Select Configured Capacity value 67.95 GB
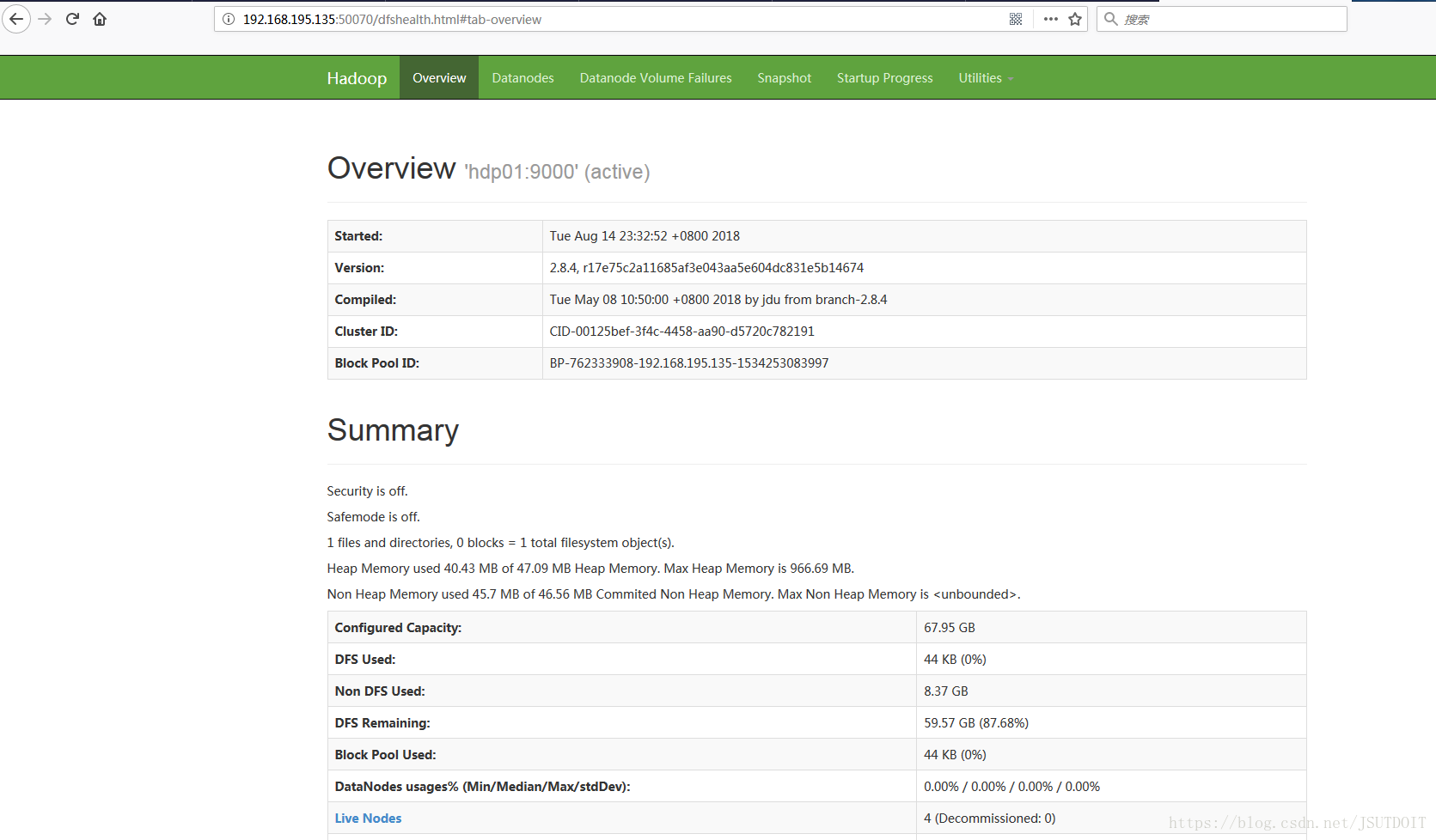Viewport: 1436px width, 840px height. [x=950, y=628]
